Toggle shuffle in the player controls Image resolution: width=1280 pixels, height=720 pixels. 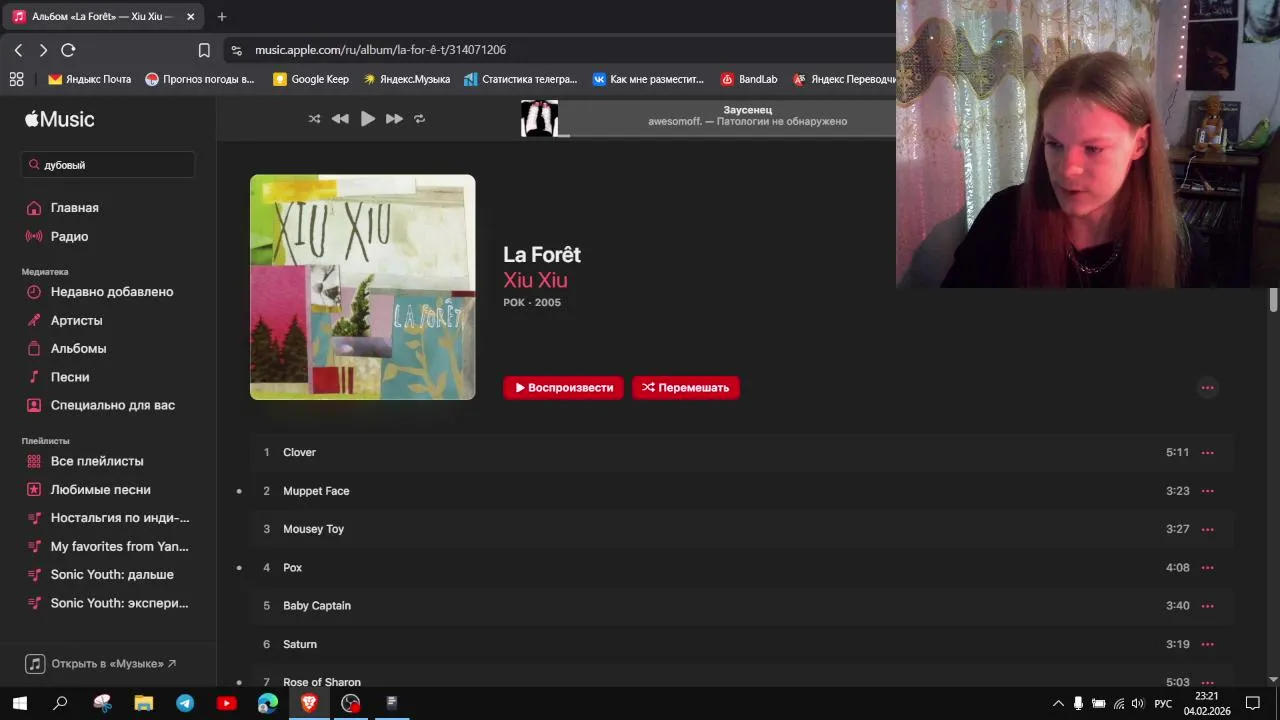coord(314,119)
